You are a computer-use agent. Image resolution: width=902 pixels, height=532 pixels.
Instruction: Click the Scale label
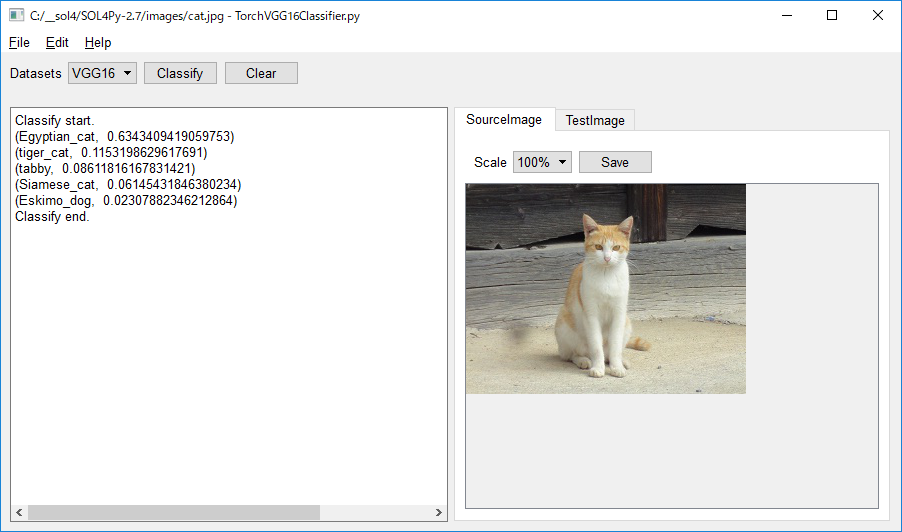[x=490, y=163]
